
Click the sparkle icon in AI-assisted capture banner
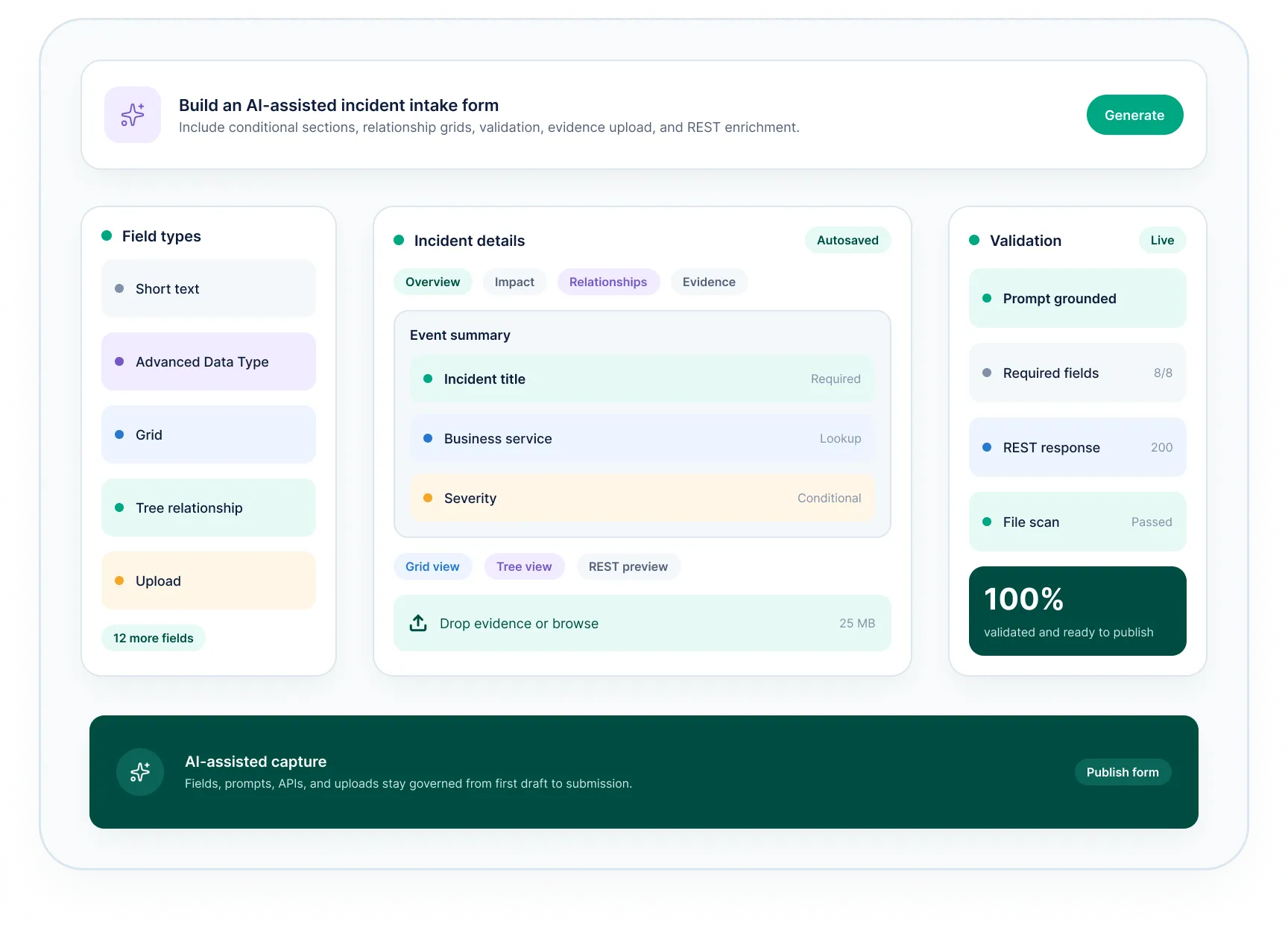(x=140, y=772)
